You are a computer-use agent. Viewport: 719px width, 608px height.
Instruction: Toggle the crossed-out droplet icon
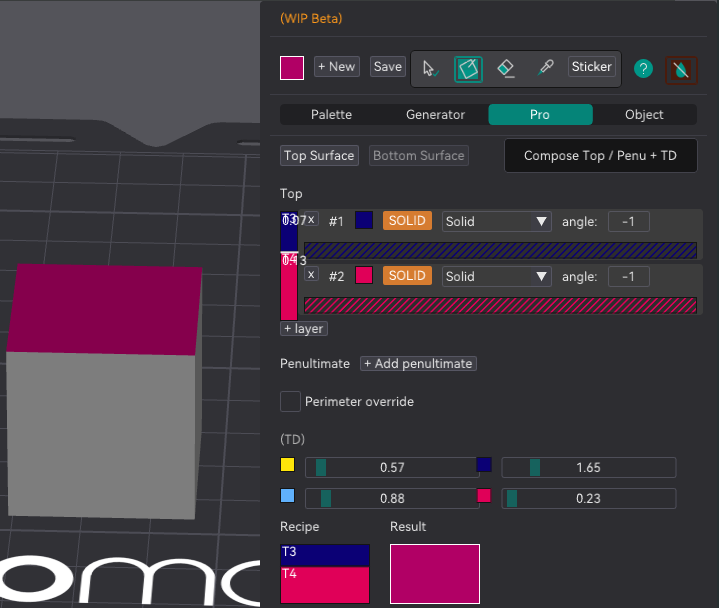tap(681, 70)
